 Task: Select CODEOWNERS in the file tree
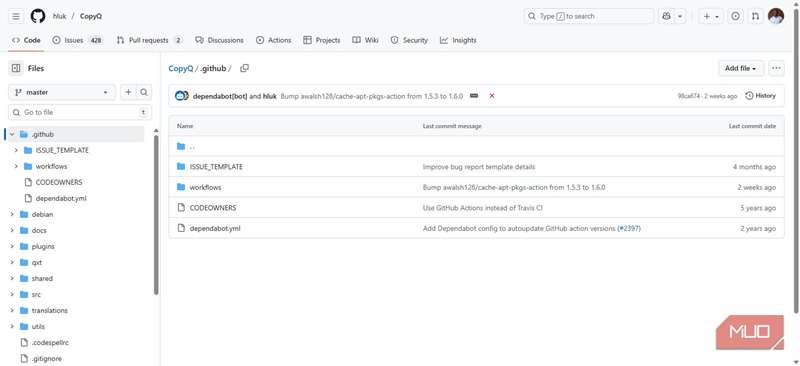pos(59,182)
